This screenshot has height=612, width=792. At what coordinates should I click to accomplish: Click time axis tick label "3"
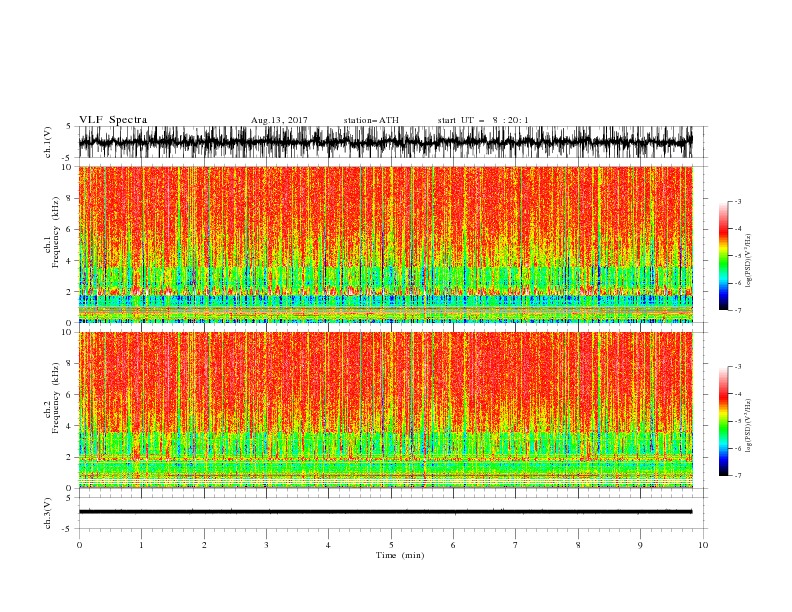coord(266,545)
